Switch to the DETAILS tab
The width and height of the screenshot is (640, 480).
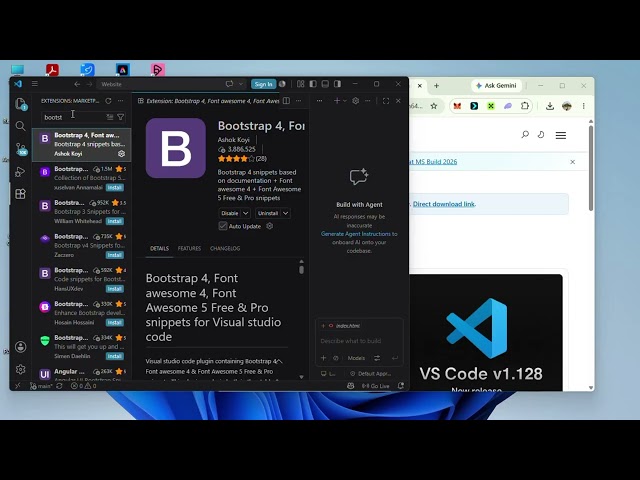[x=159, y=249]
